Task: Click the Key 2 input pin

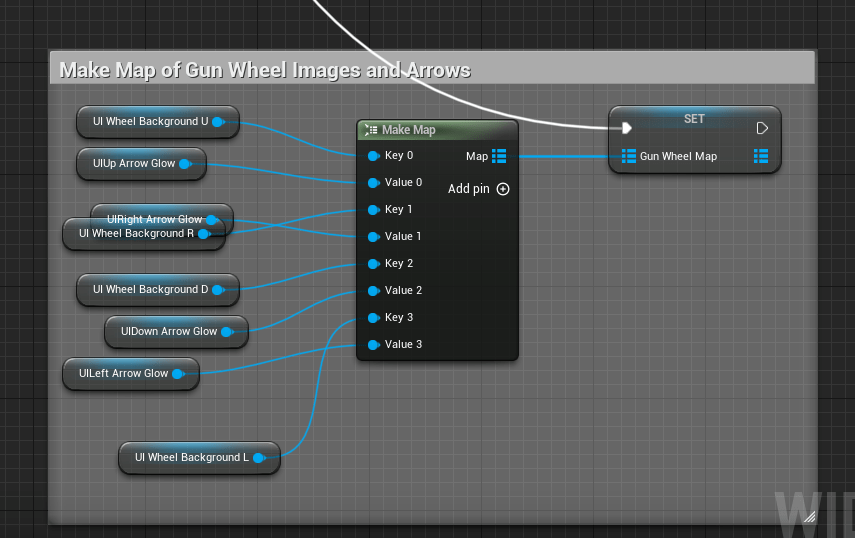Action: click(373, 264)
